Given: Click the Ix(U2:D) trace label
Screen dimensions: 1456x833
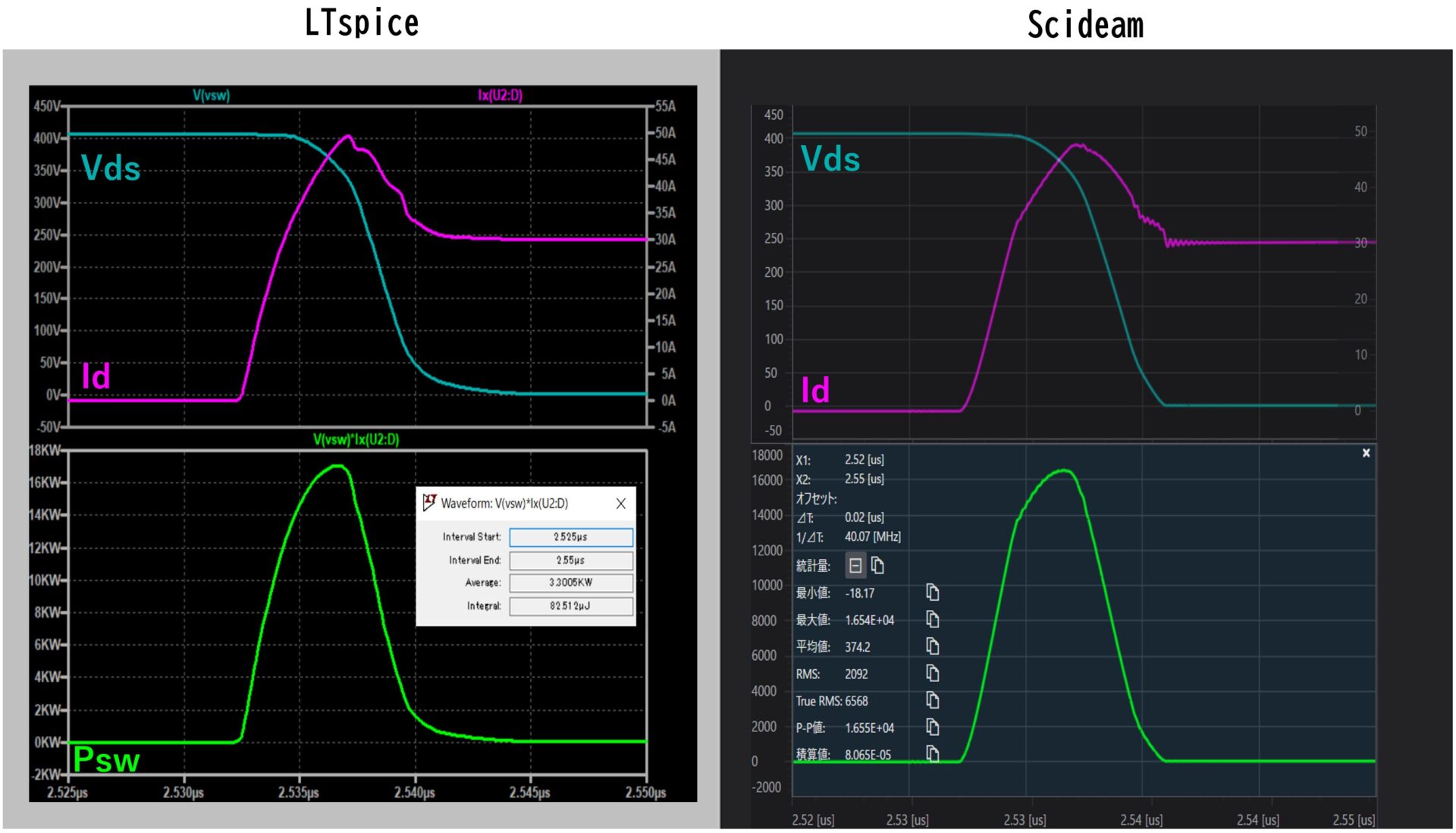Looking at the screenshot, I should click(500, 96).
